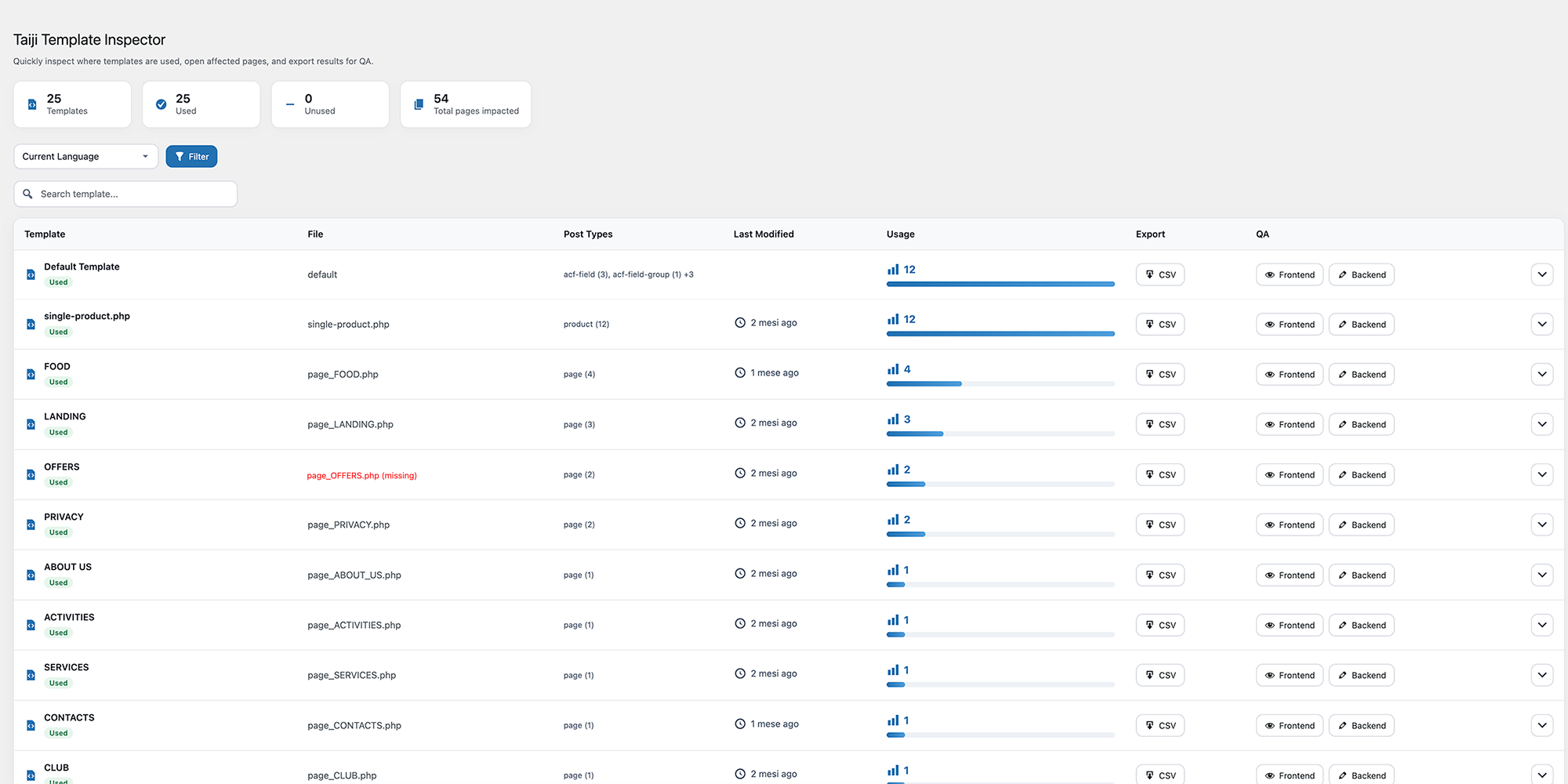1568x784 pixels.
Task: Click the dash icon on the Unused card
Action: coord(290,103)
